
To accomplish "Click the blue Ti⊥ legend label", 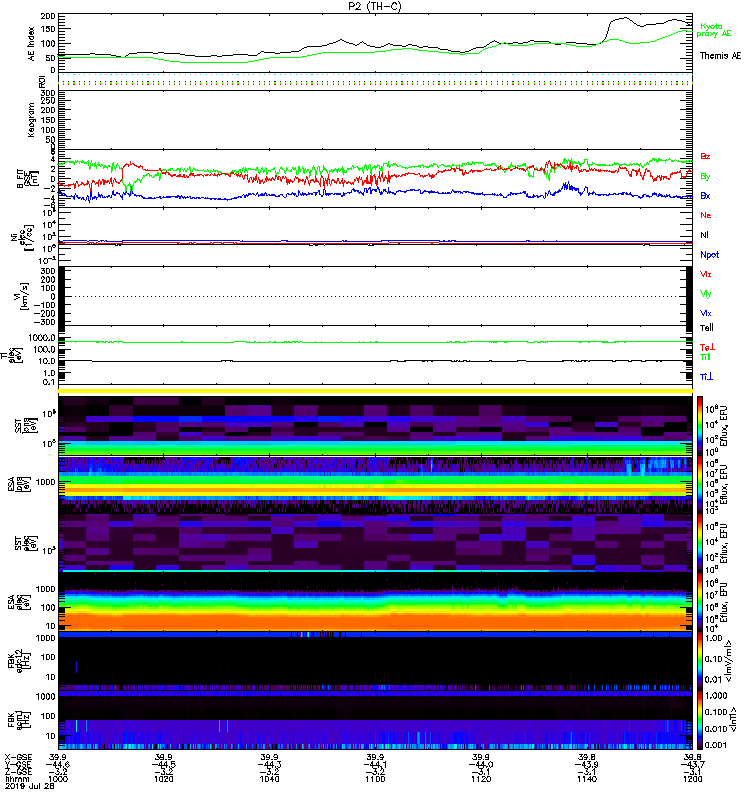I will (x=706, y=377).
